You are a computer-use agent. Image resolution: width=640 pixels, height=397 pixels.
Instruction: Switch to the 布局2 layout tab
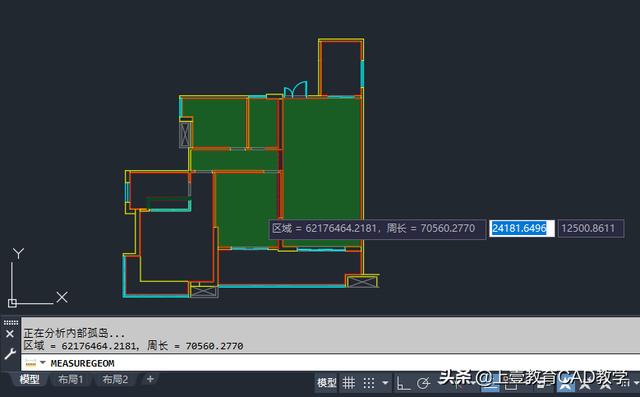pyautogui.click(x=115, y=379)
